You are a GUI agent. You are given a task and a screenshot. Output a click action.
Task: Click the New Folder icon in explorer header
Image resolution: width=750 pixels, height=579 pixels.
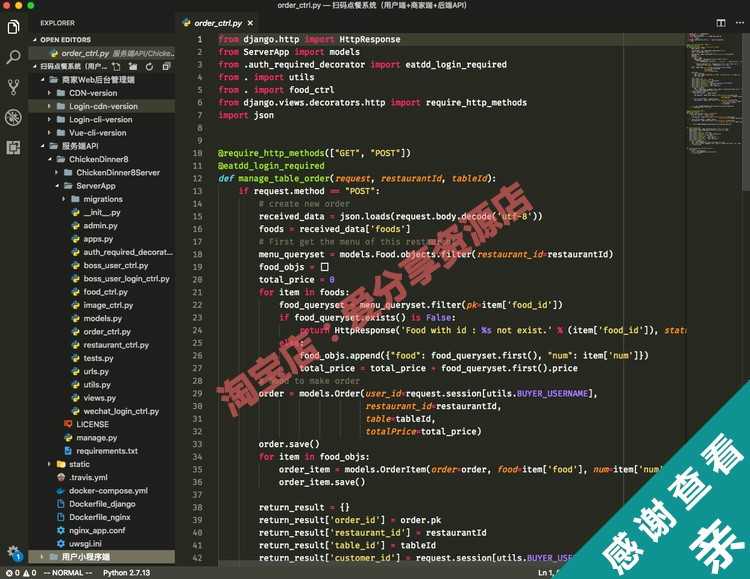pos(133,67)
